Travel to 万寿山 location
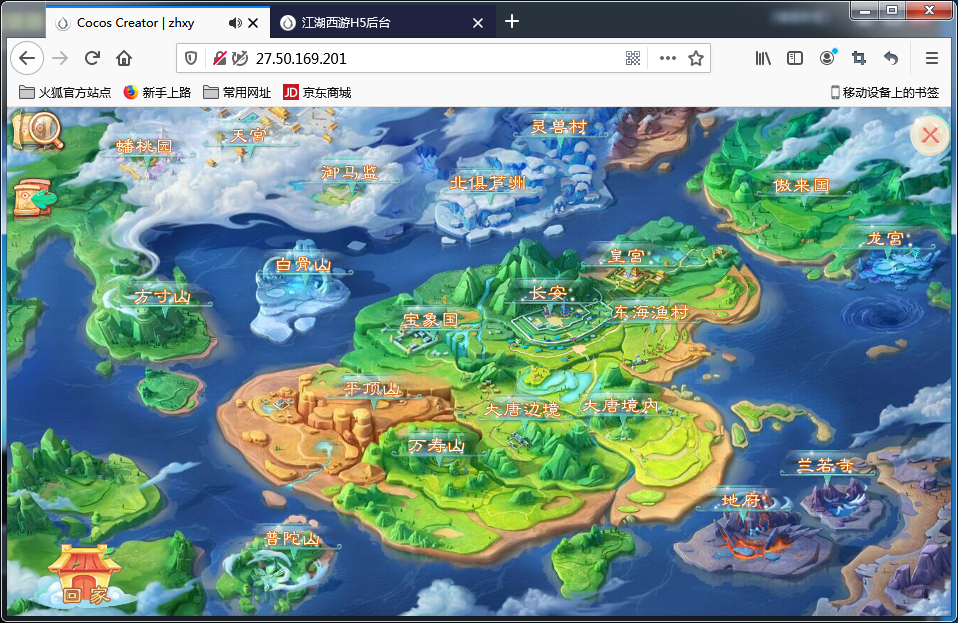This screenshot has height=623, width=958. [x=436, y=445]
